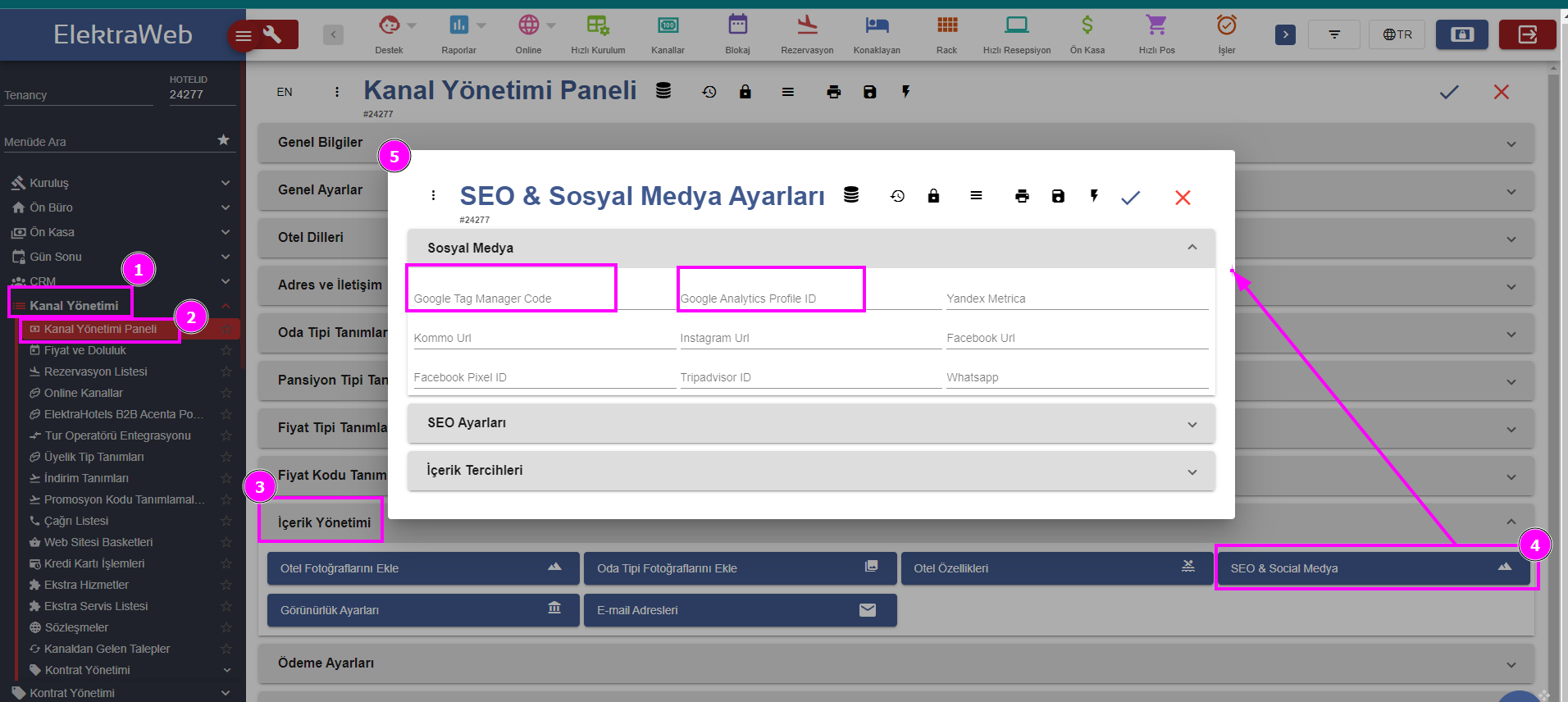Open Rezervasyon Listesi in the sidebar
1568x702 pixels.
(96, 372)
